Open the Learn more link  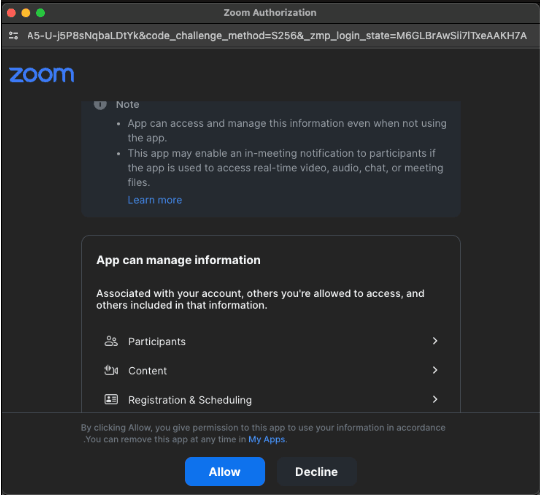(x=155, y=200)
